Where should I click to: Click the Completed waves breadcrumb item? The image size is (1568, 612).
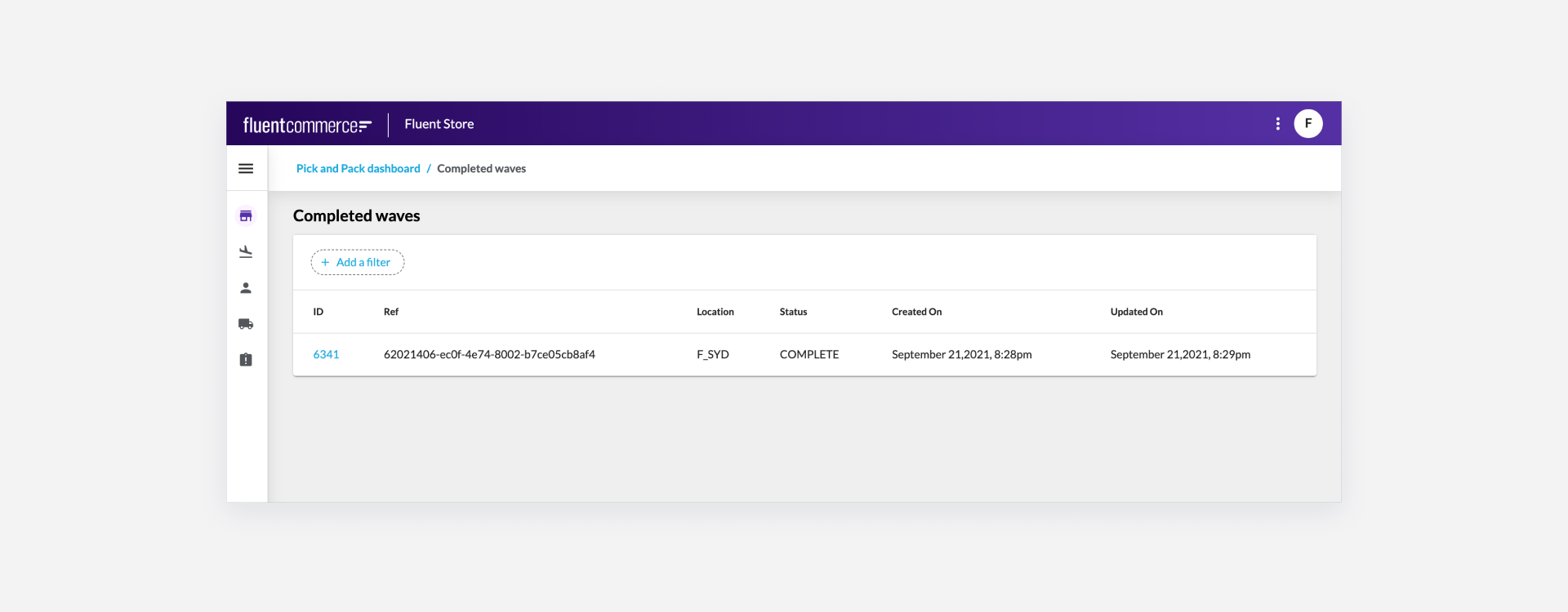coord(481,169)
